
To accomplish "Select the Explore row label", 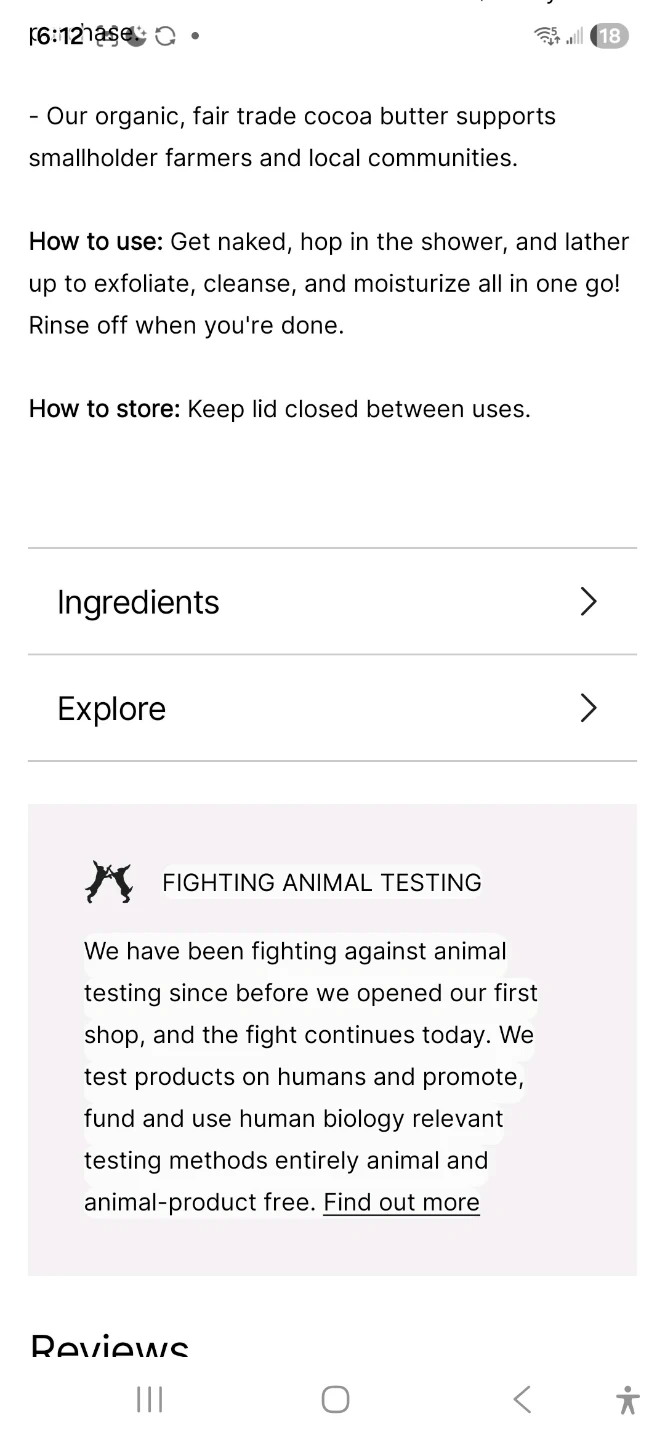I will pos(112,709).
